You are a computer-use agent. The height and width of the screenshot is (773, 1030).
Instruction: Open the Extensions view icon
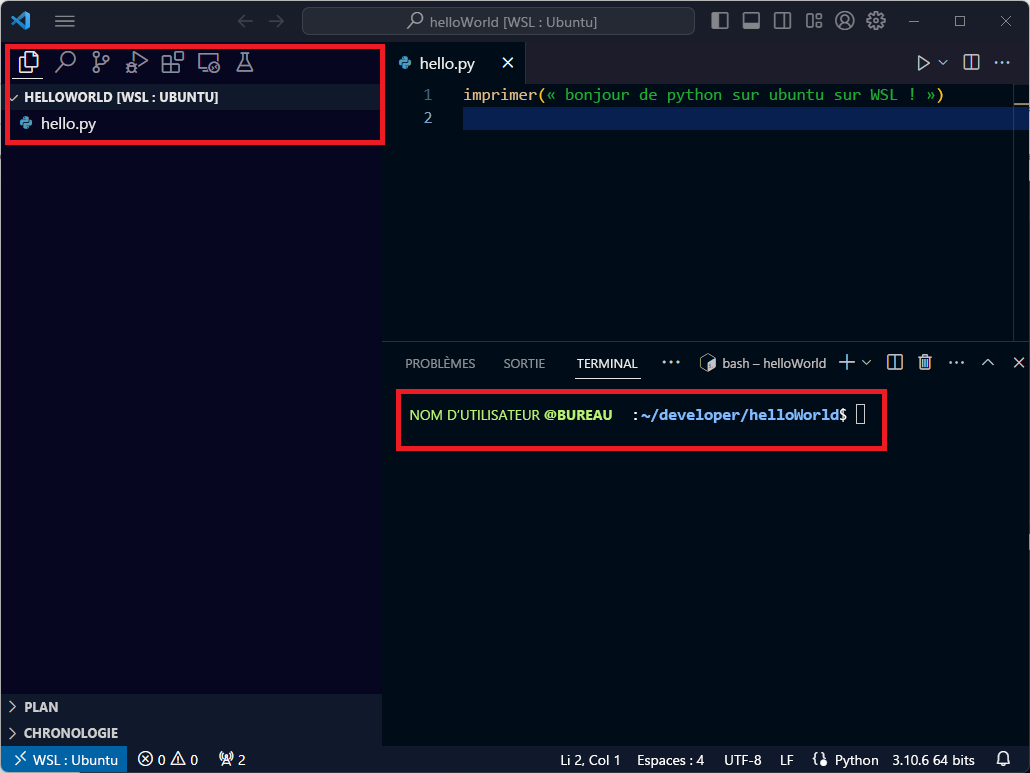(x=173, y=62)
